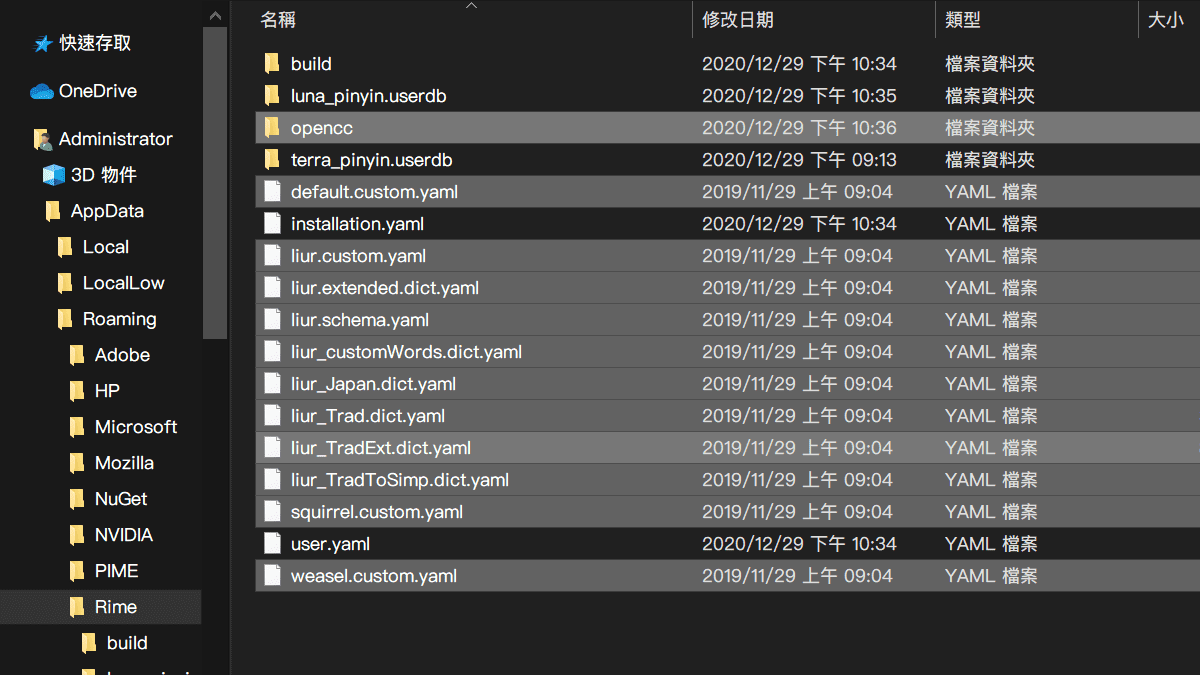The width and height of the screenshot is (1200, 675).
Task: Open the build folder in the file list
Action: 310,63
